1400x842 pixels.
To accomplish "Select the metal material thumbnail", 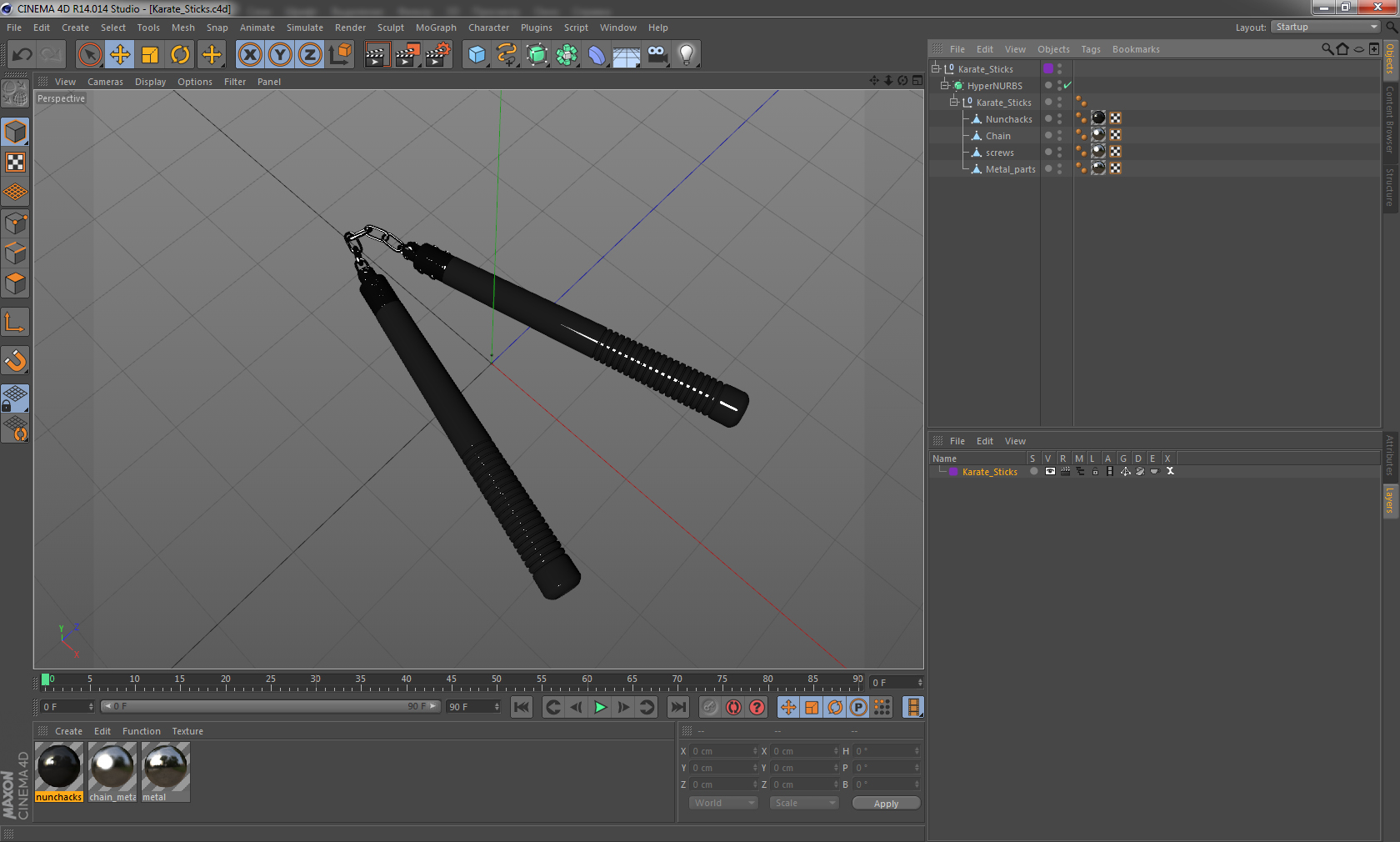I will [x=166, y=767].
